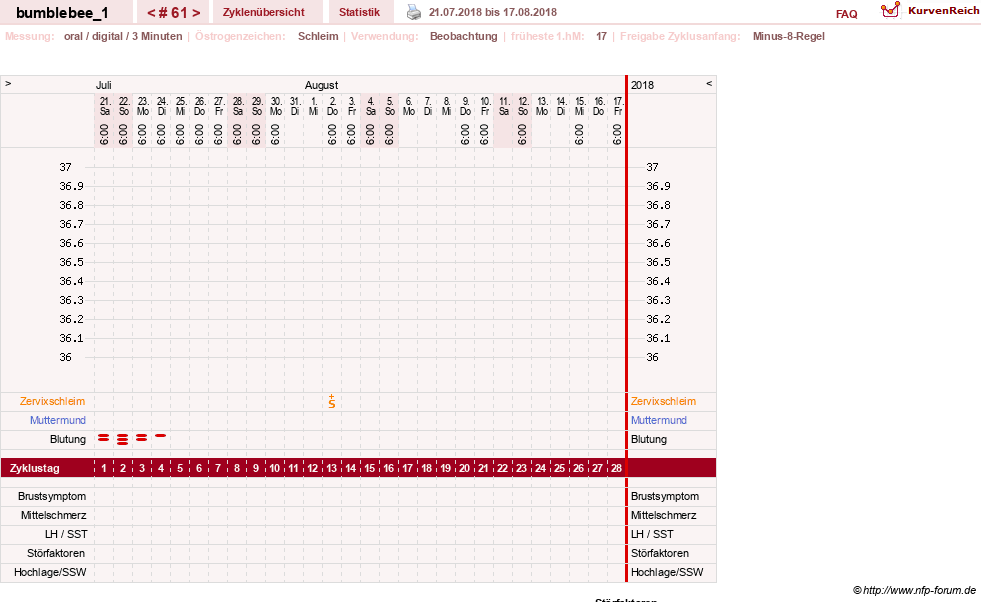
Task: Click the 36 label on right temperature axis
Action: click(x=653, y=357)
